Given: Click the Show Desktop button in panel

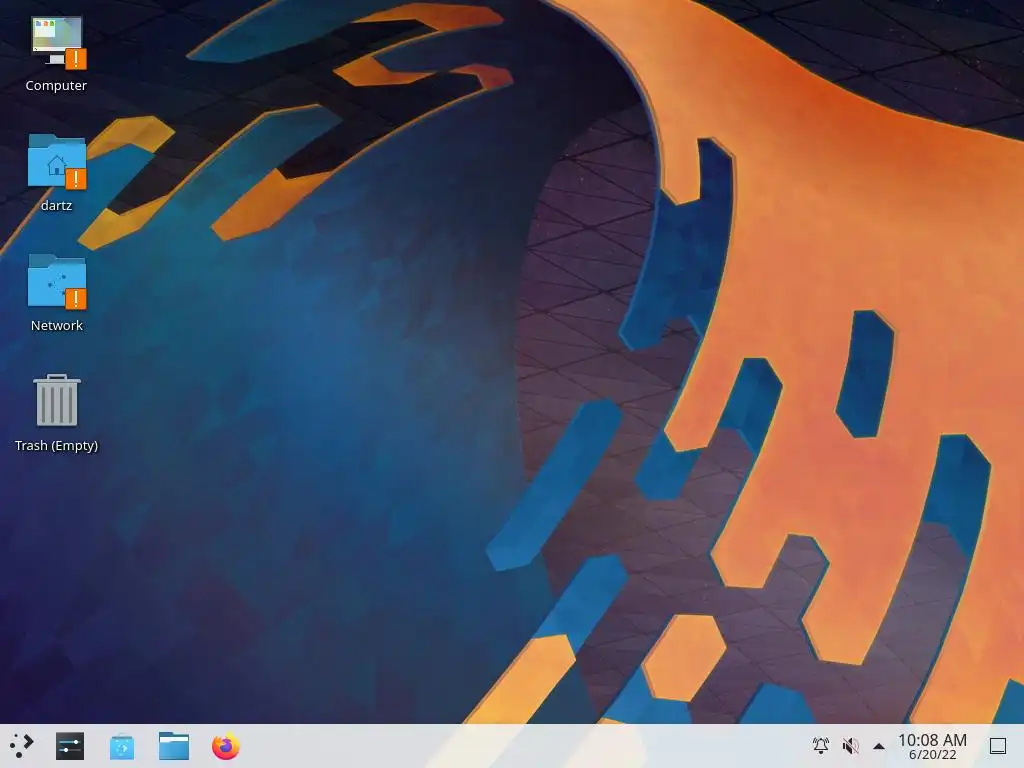Looking at the screenshot, I should pos(998,745).
